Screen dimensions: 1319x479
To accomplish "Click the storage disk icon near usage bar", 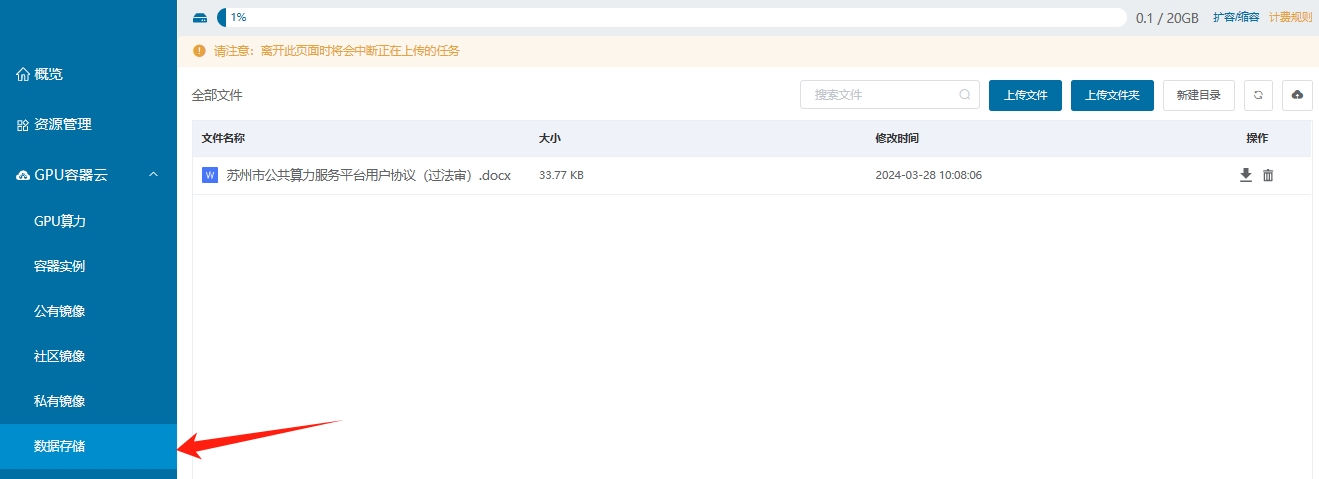I will click(200, 18).
